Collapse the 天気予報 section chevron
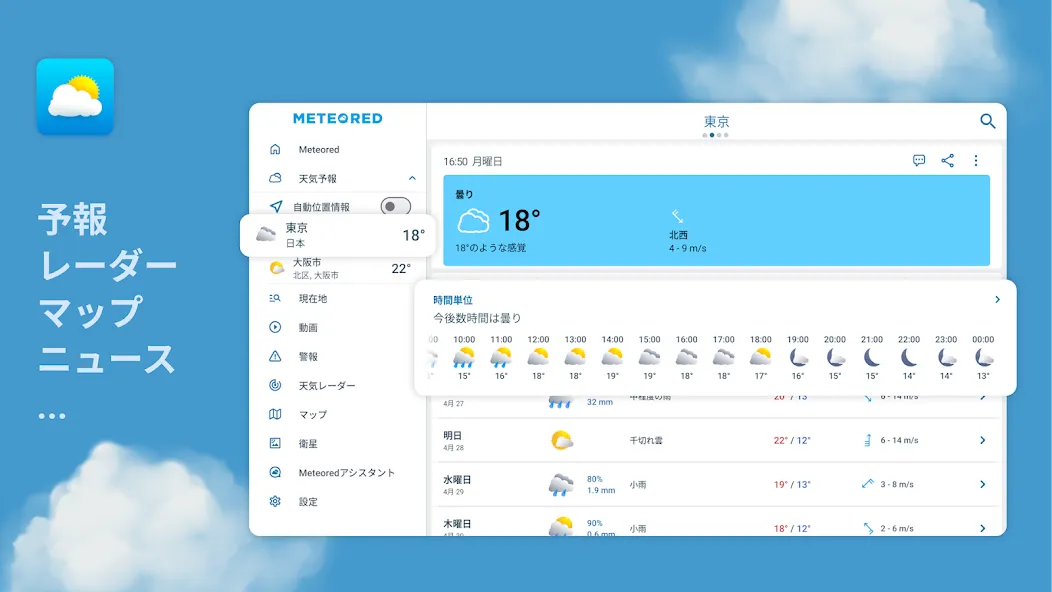Image resolution: width=1052 pixels, height=592 pixels. click(412, 179)
